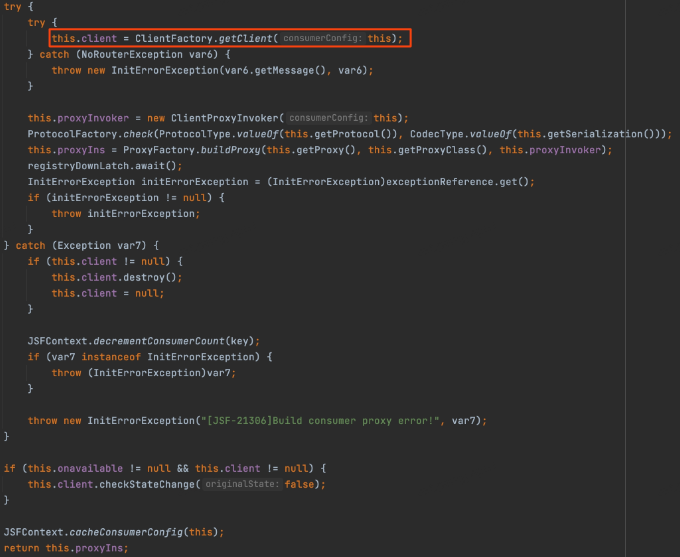Click the && operator in if condition
Screen dimensions: 680x557
point(183,469)
